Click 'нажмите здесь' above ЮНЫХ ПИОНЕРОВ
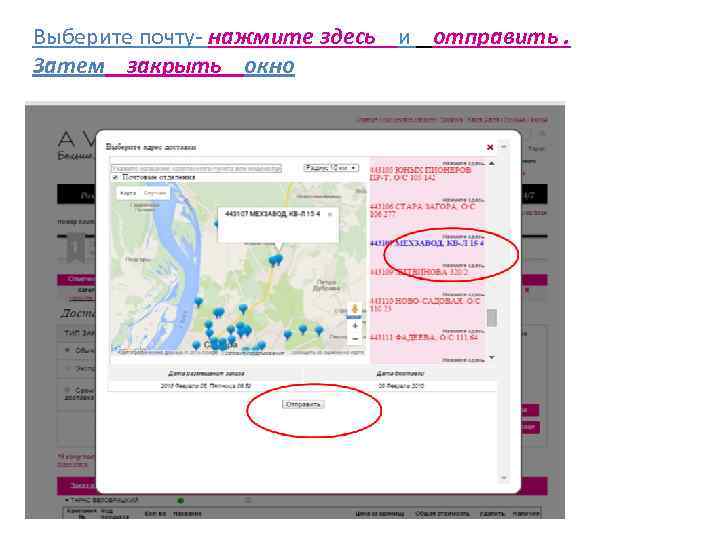Viewport: 720px width, 540px height. (463, 163)
